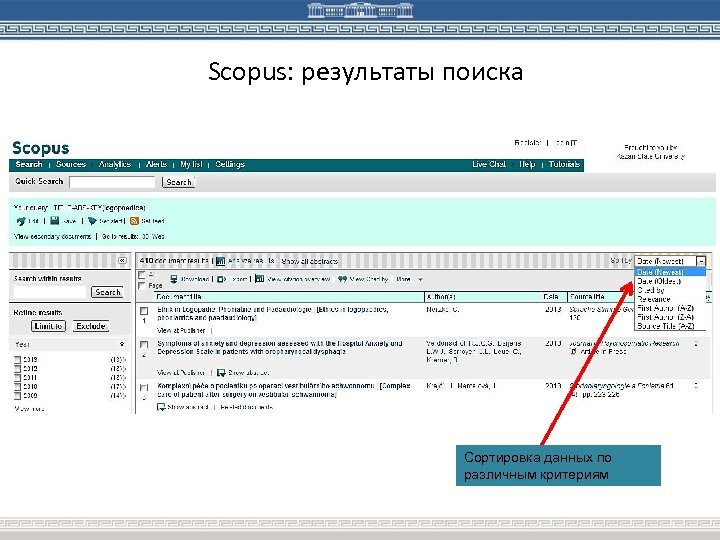
Task: Click Show abstract icon under third result
Action: coord(161,407)
